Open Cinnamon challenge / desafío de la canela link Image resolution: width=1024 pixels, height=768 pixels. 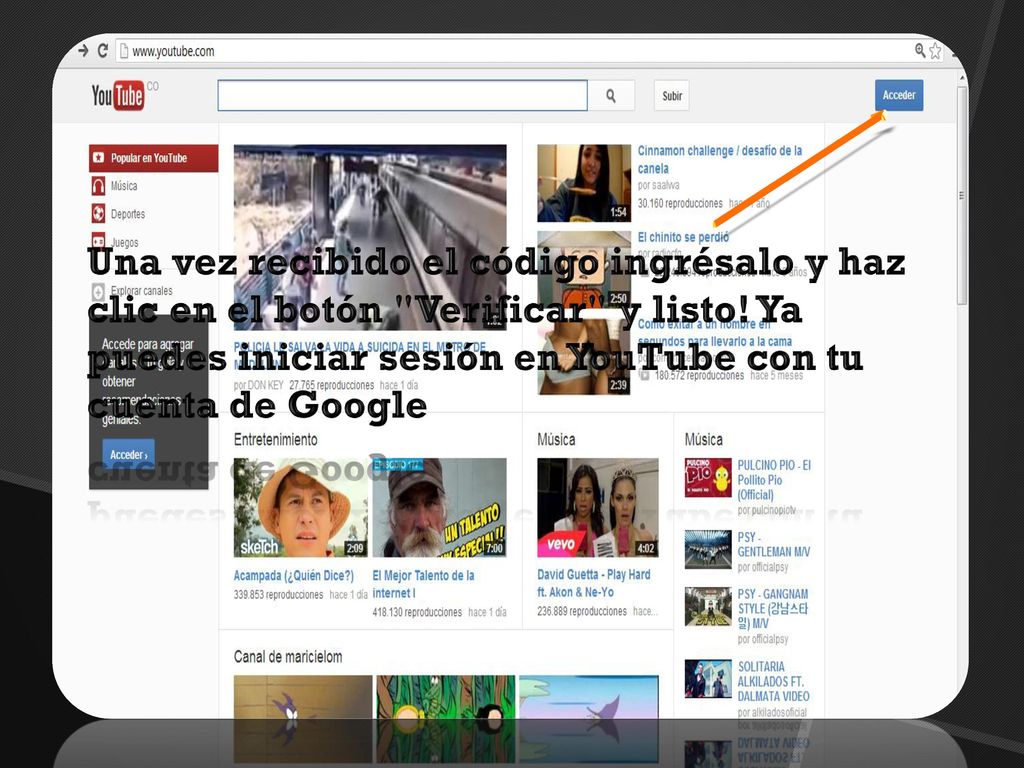click(x=720, y=159)
